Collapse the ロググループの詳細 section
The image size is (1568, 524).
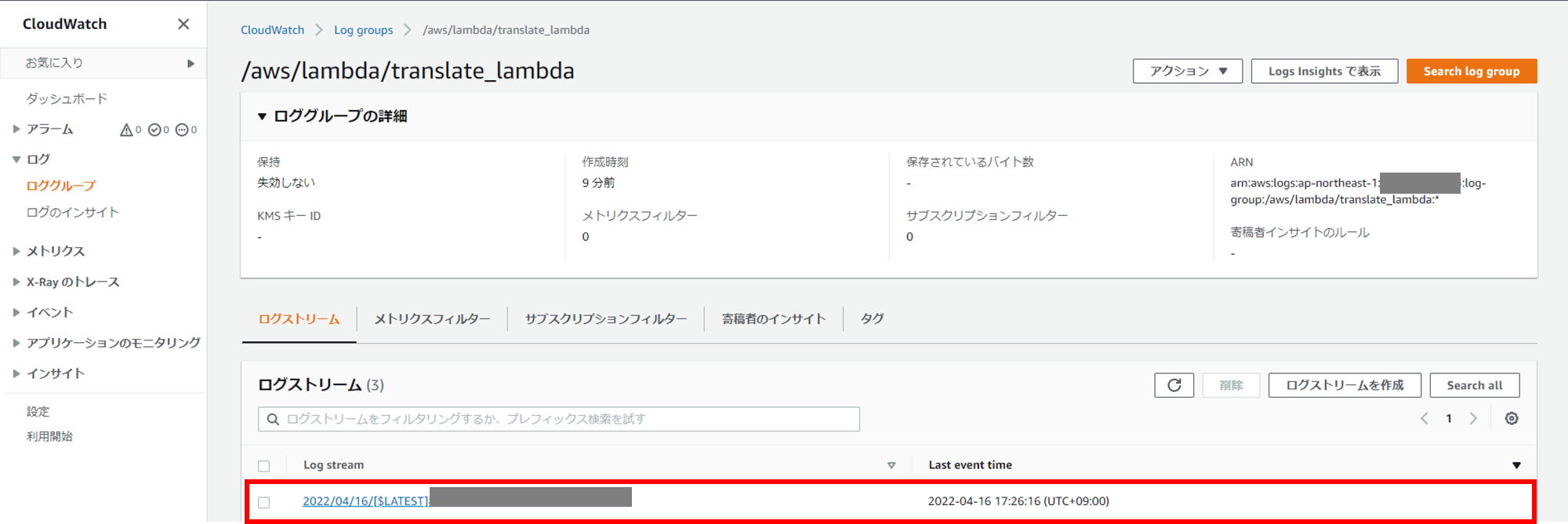[x=262, y=115]
